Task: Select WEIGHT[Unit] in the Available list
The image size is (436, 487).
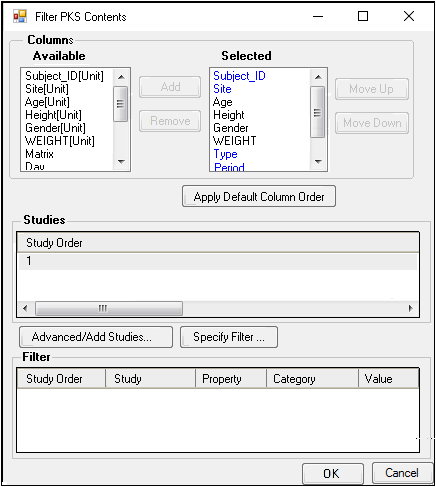Action: click(x=60, y=141)
